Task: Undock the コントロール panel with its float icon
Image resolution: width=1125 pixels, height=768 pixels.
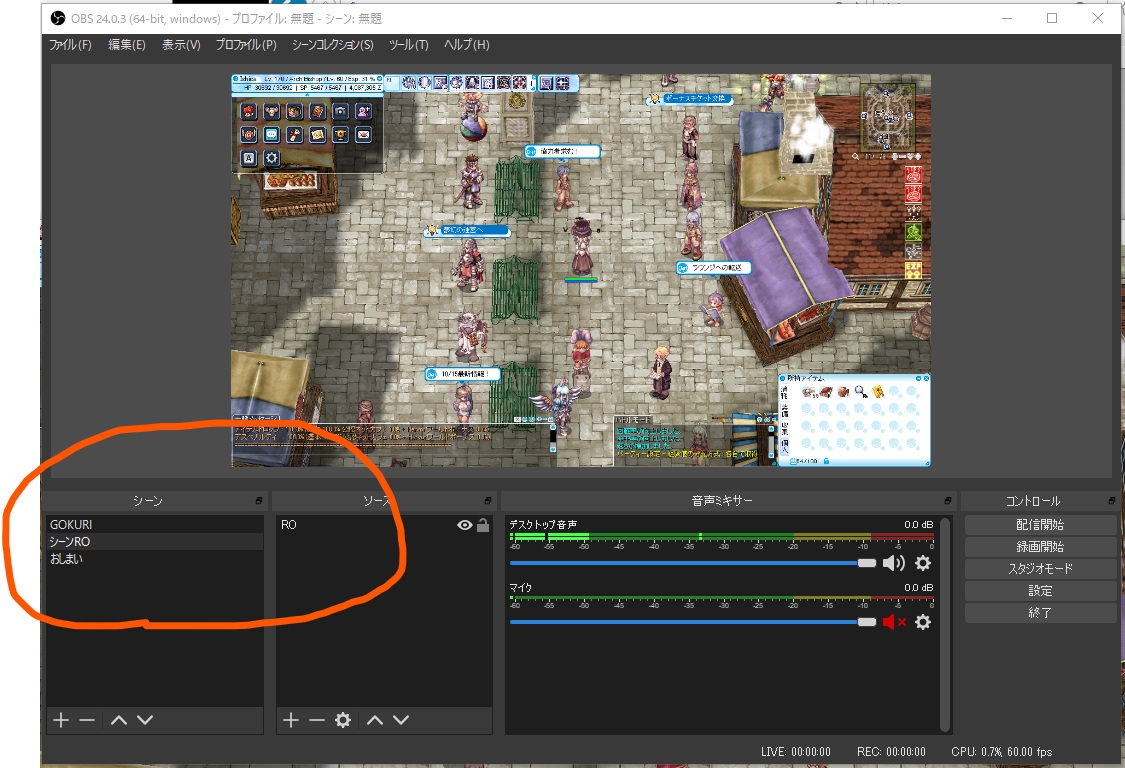Action: point(1112,500)
